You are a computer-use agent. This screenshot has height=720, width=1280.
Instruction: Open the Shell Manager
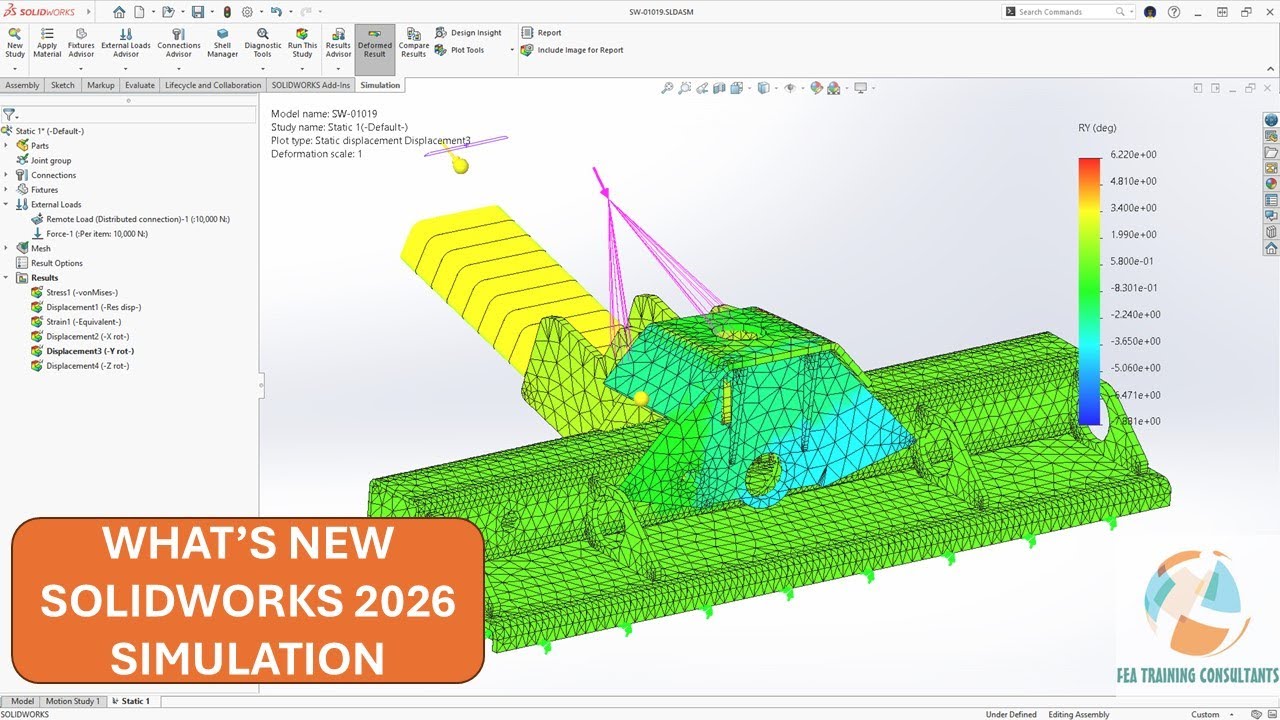coord(222,44)
